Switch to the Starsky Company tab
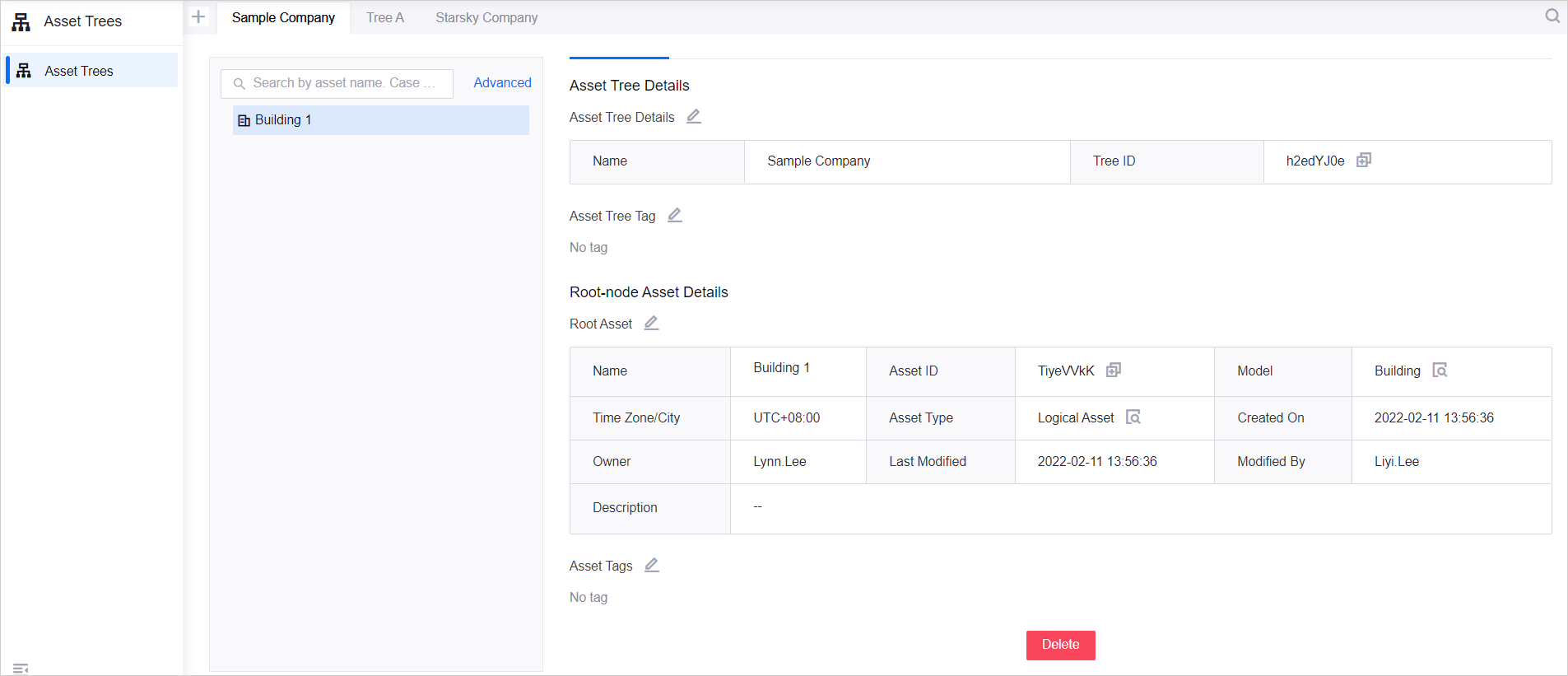1568x676 pixels. [486, 17]
